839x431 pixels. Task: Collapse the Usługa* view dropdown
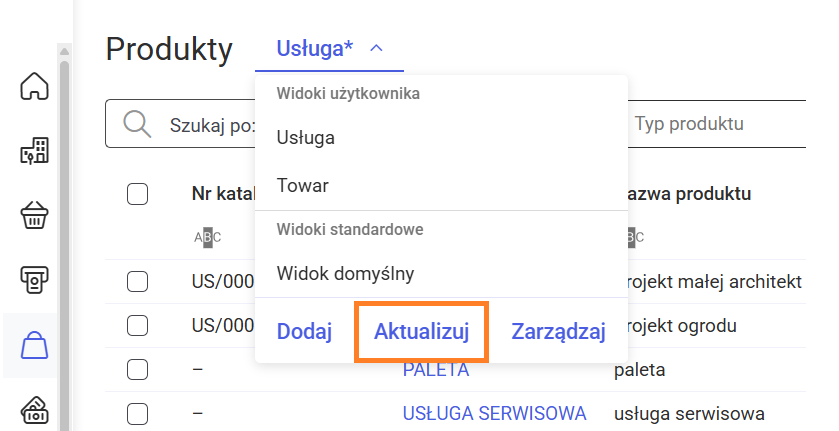tap(377, 48)
